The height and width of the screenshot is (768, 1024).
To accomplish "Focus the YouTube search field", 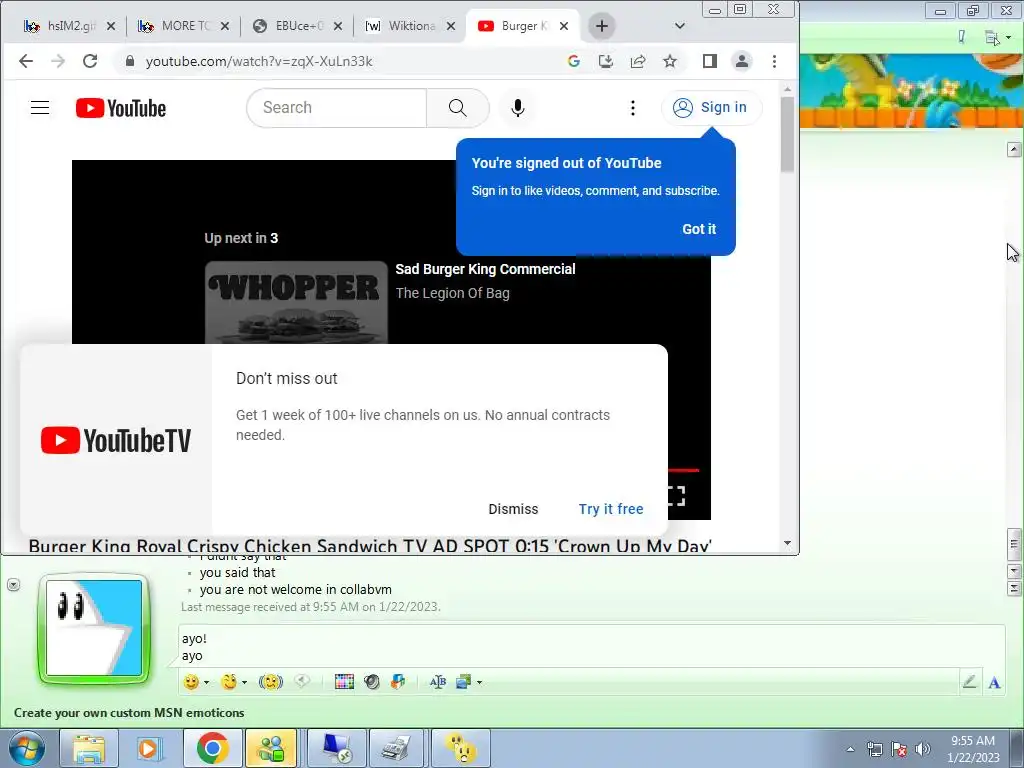I will pos(337,108).
